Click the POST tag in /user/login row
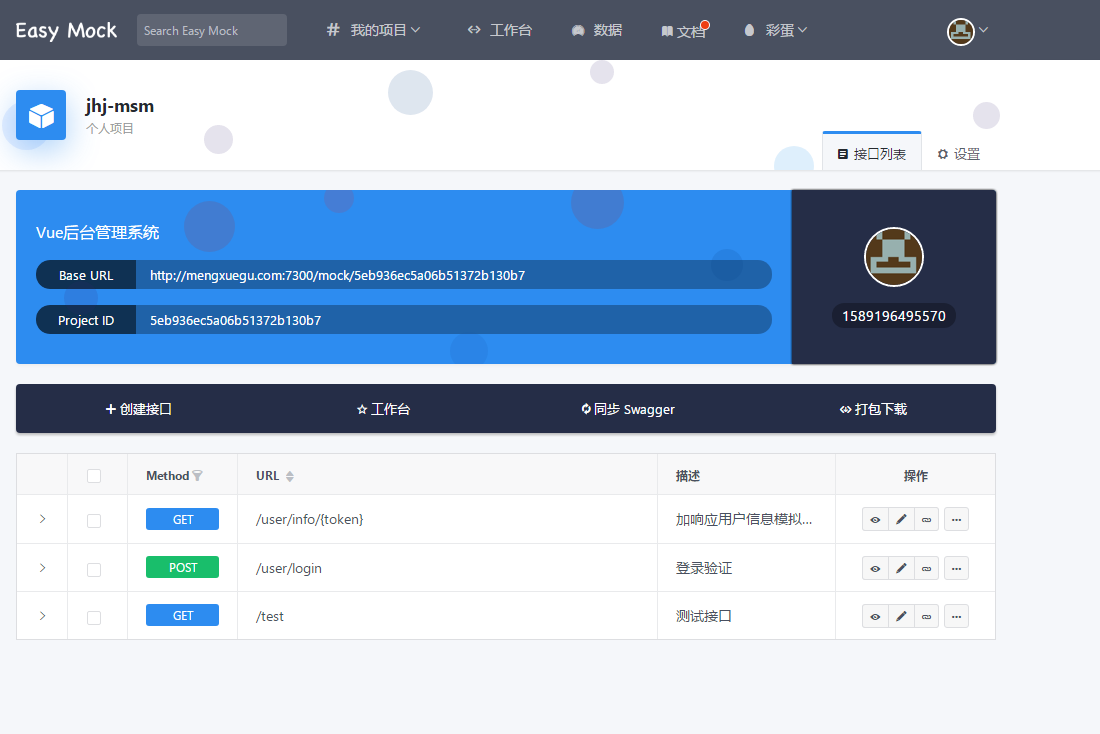Viewport: 1100px width, 734px height. pyautogui.click(x=182, y=567)
